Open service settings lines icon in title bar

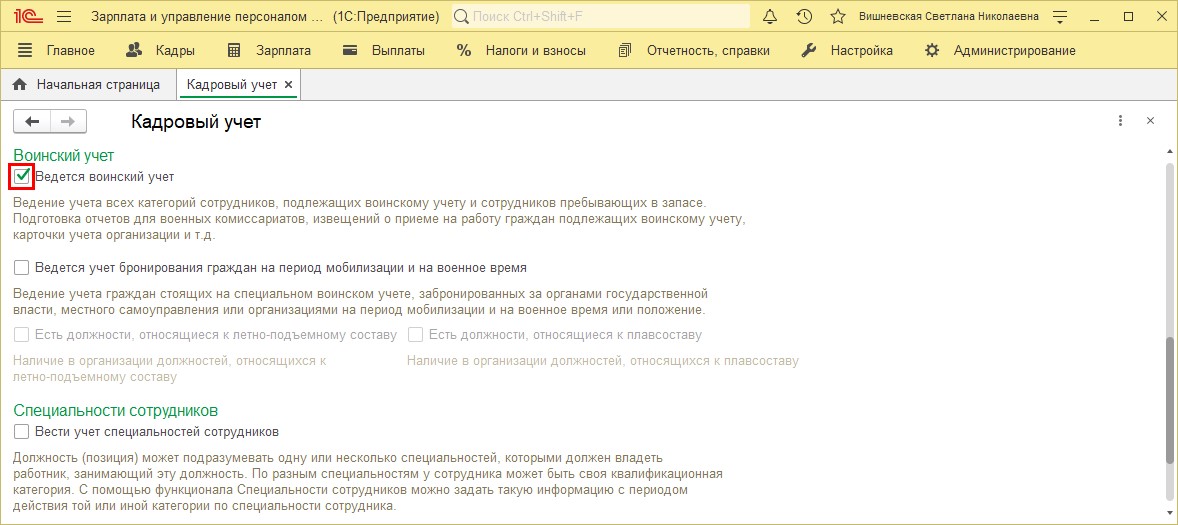pyautogui.click(x=1060, y=17)
